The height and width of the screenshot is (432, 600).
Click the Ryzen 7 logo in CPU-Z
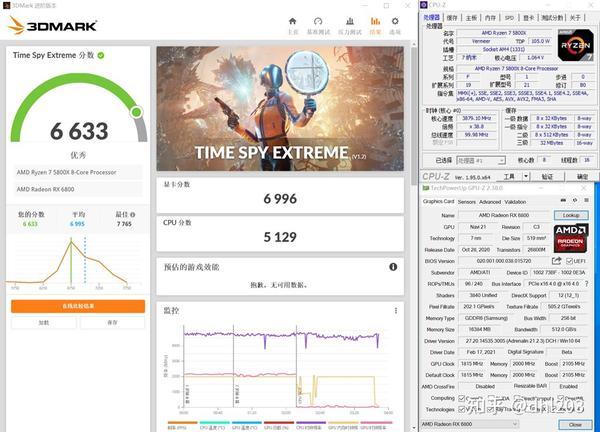(x=575, y=45)
